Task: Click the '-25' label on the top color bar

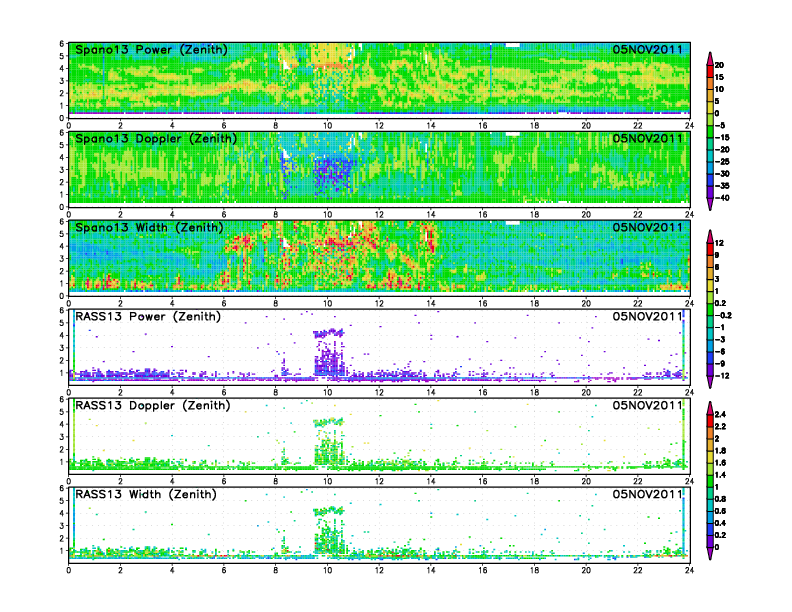Action: click(722, 162)
